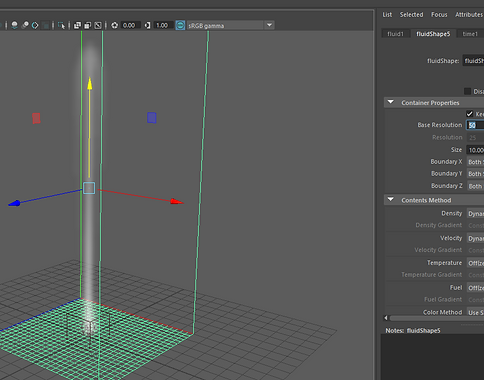The height and width of the screenshot is (380, 484).
Task: Open the Temperature method dropdown
Action: (475, 263)
